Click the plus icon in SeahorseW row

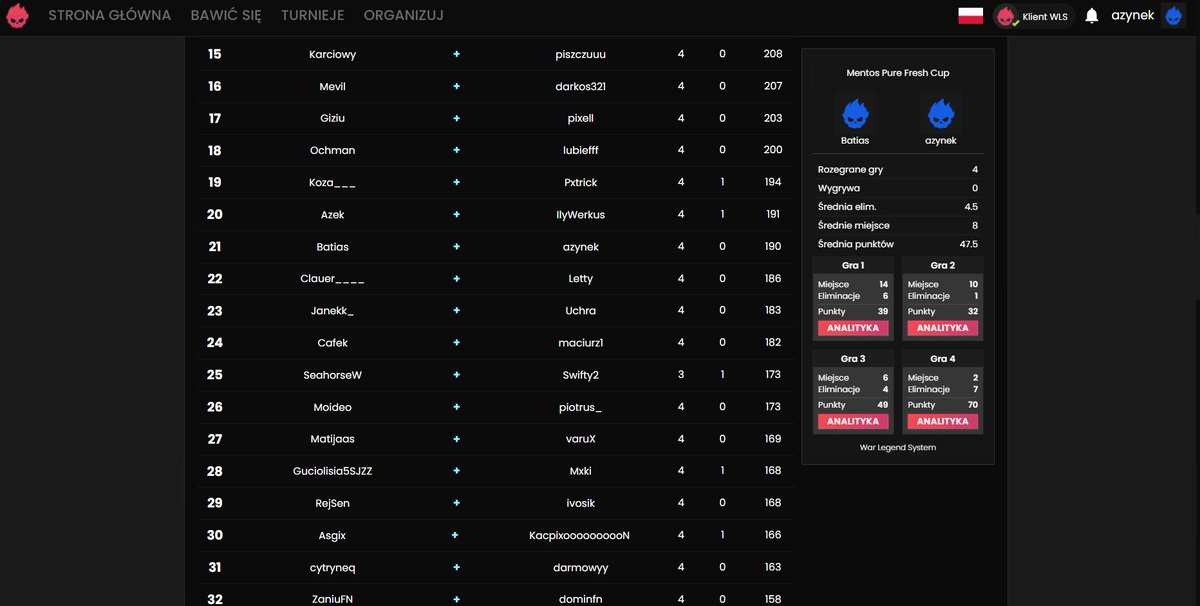tap(456, 375)
